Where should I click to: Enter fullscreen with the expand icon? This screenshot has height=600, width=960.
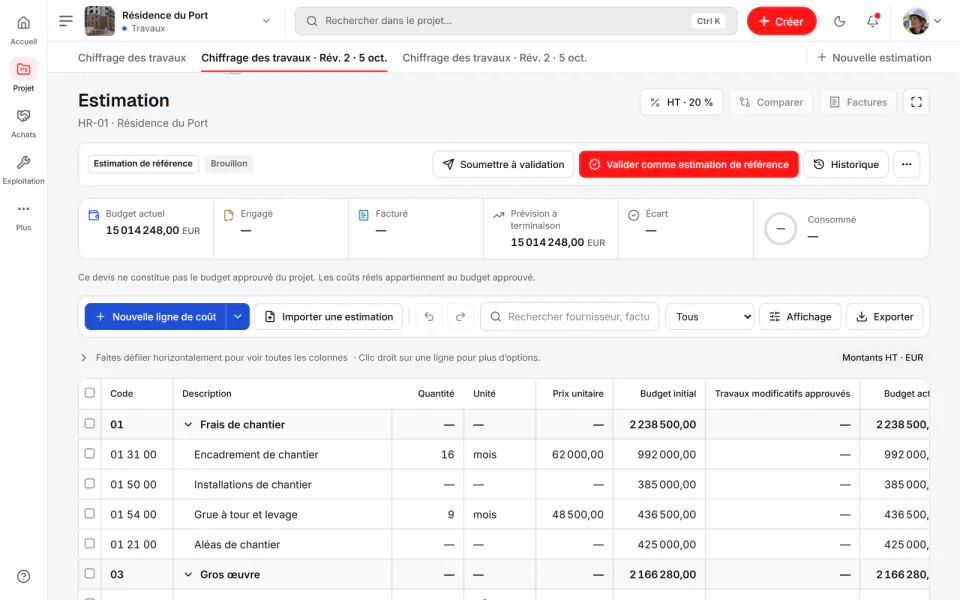coord(916,102)
